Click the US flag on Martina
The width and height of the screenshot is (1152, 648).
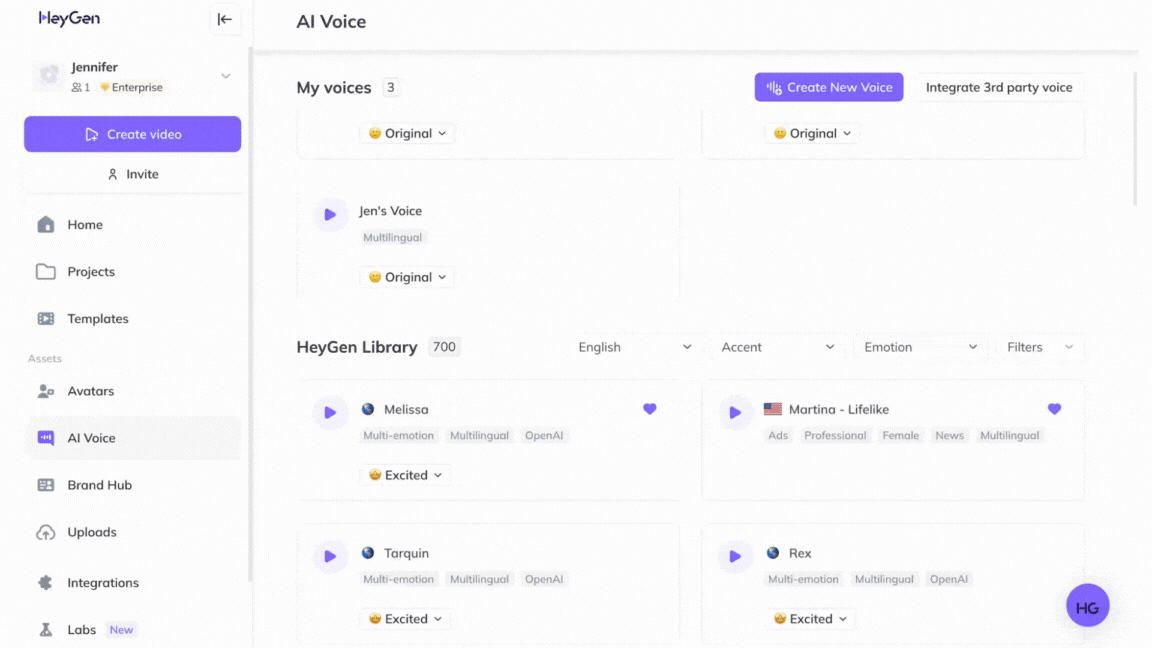(773, 409)
